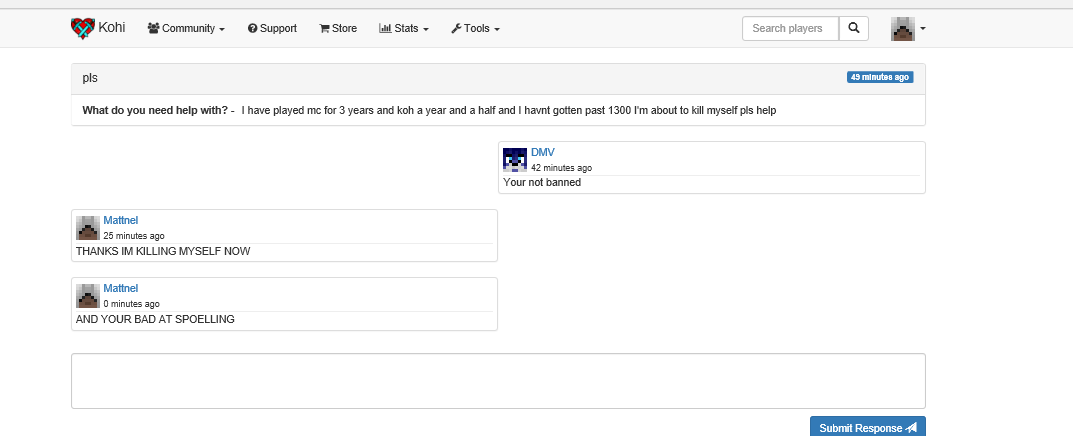1073x436 pixels.
Task: Click Mattnel's avatar in latest reply
Action: click(88, 295)
